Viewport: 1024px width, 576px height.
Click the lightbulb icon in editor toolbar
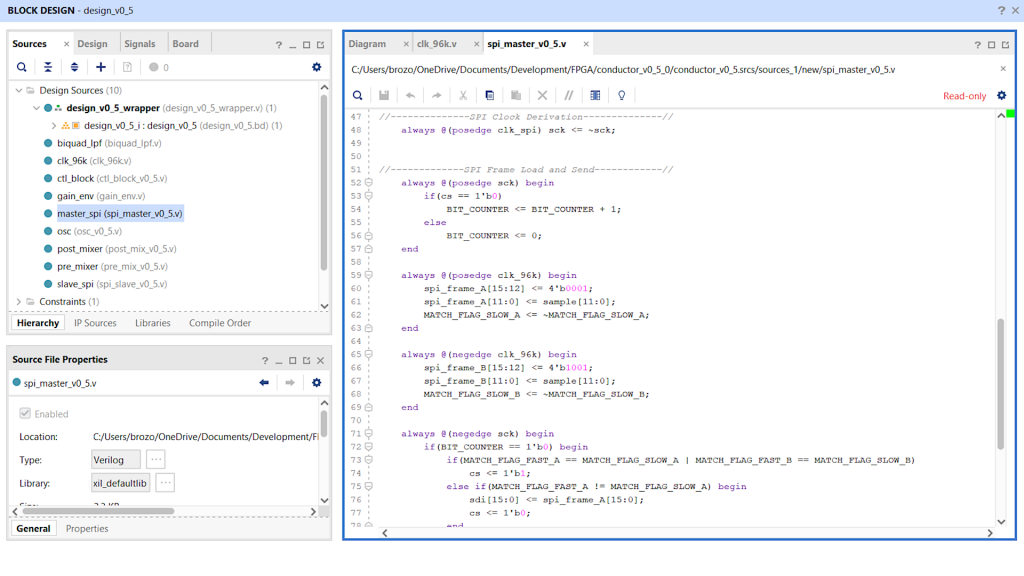tap(621, 96)
